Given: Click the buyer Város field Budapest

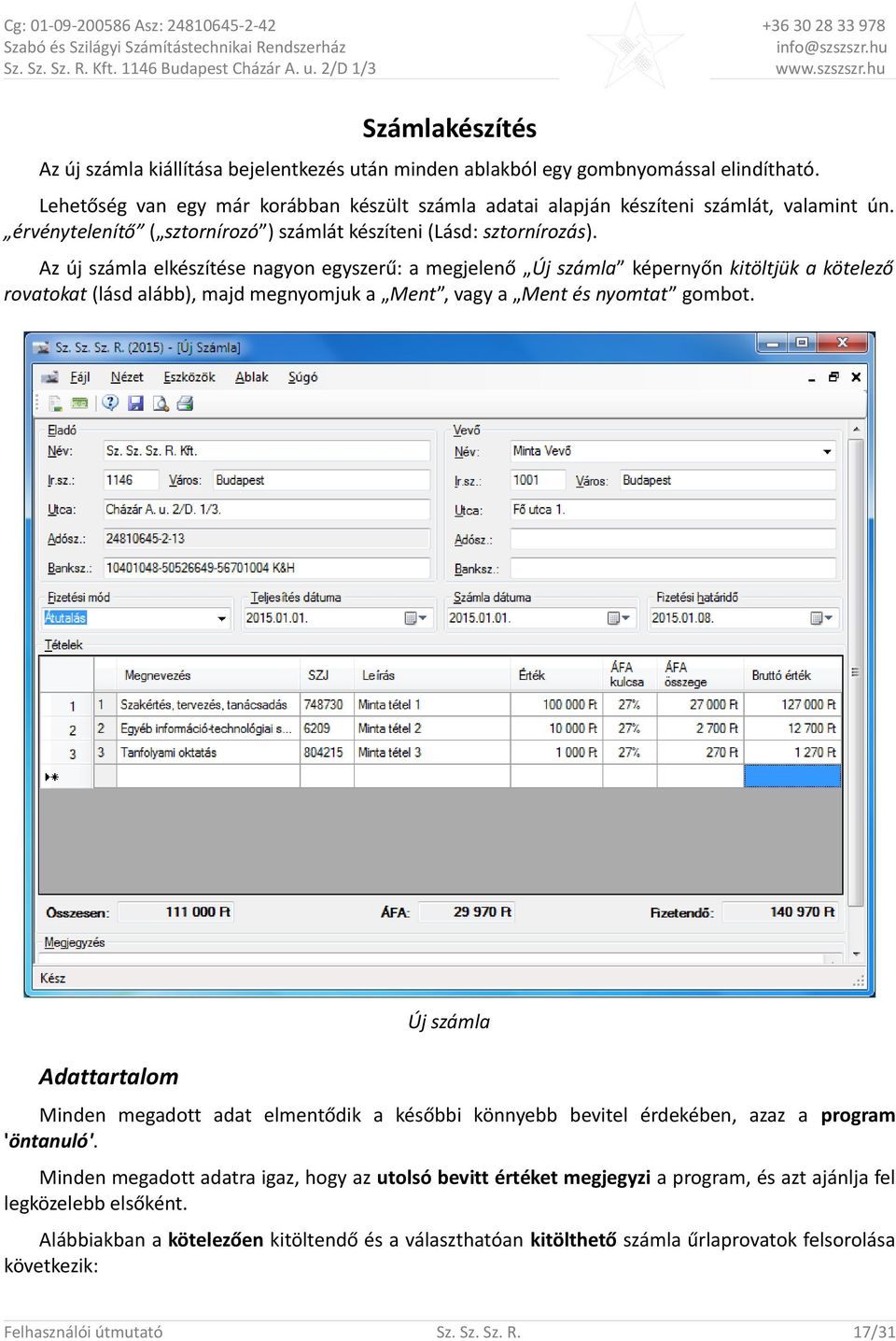Looking at the screenshot, I should click(727, 480).
